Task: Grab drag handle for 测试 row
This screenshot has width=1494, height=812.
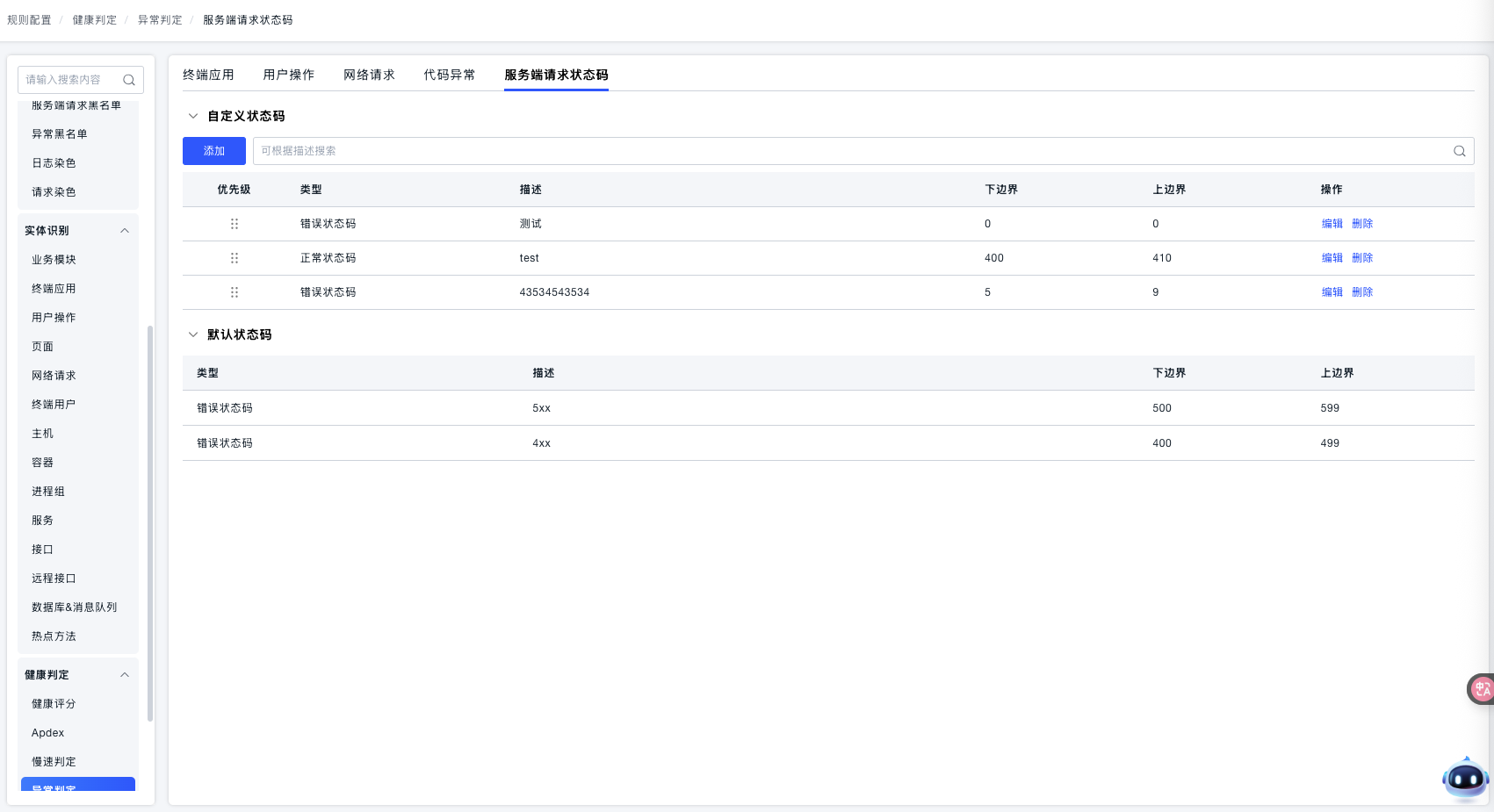Action: (235, 224)
